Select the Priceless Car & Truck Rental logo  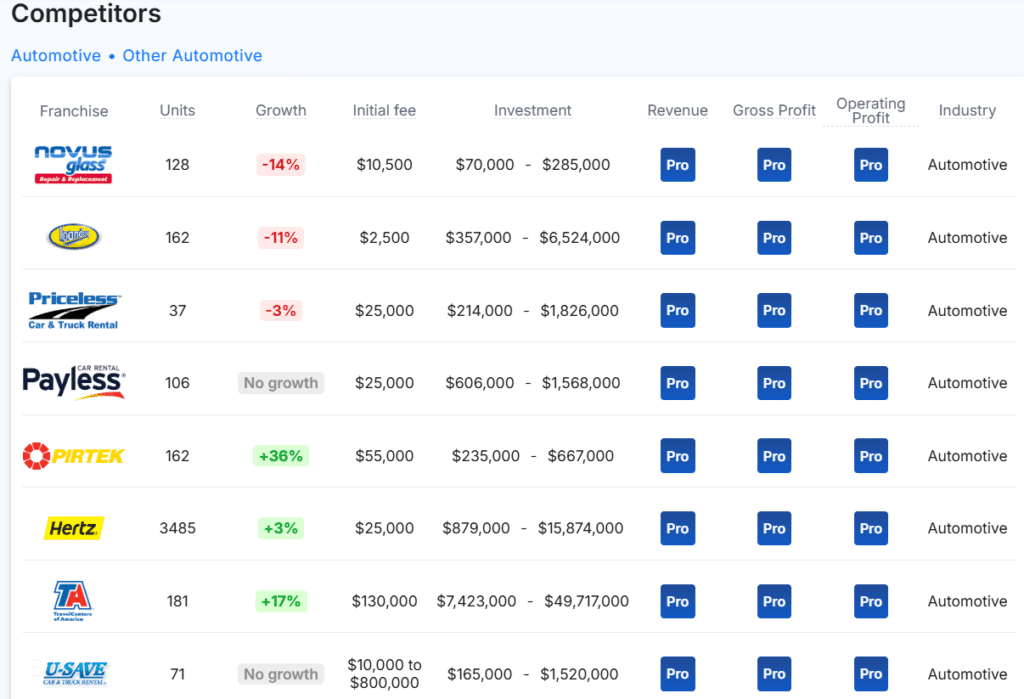pyautogui.click(x=73, y=310)
